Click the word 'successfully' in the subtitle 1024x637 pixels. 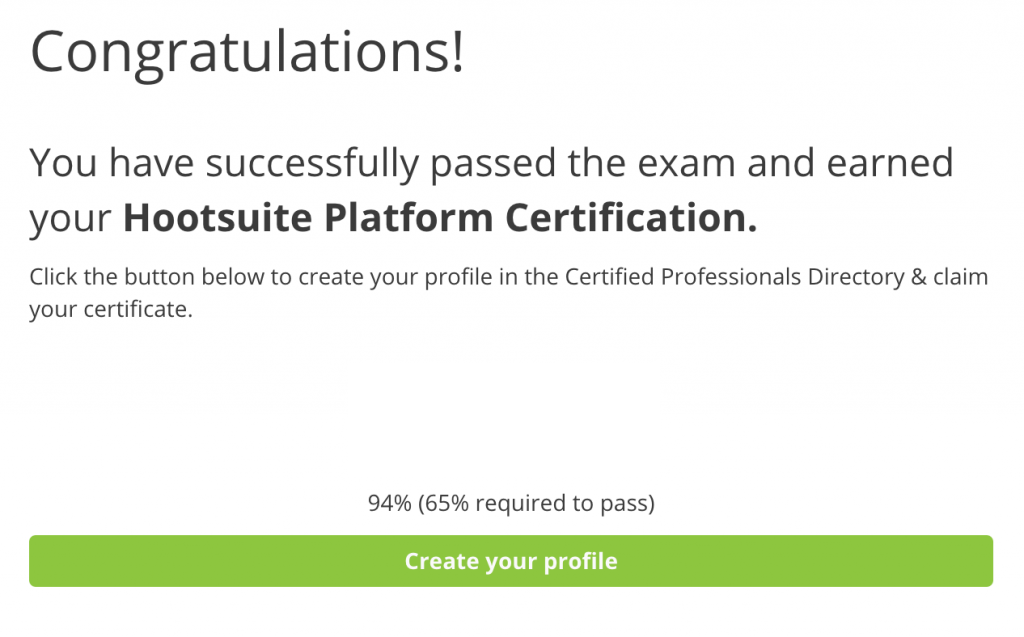click(312, 163)
